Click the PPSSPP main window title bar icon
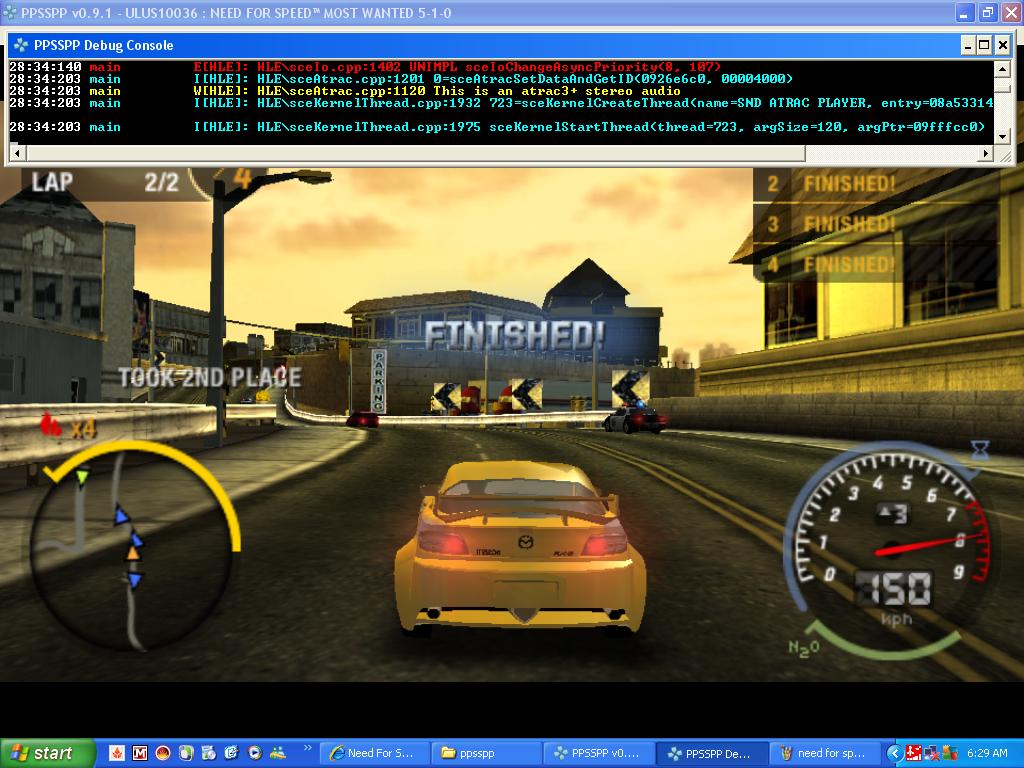Screen dimensions: 1024x768 coord(11,13)
